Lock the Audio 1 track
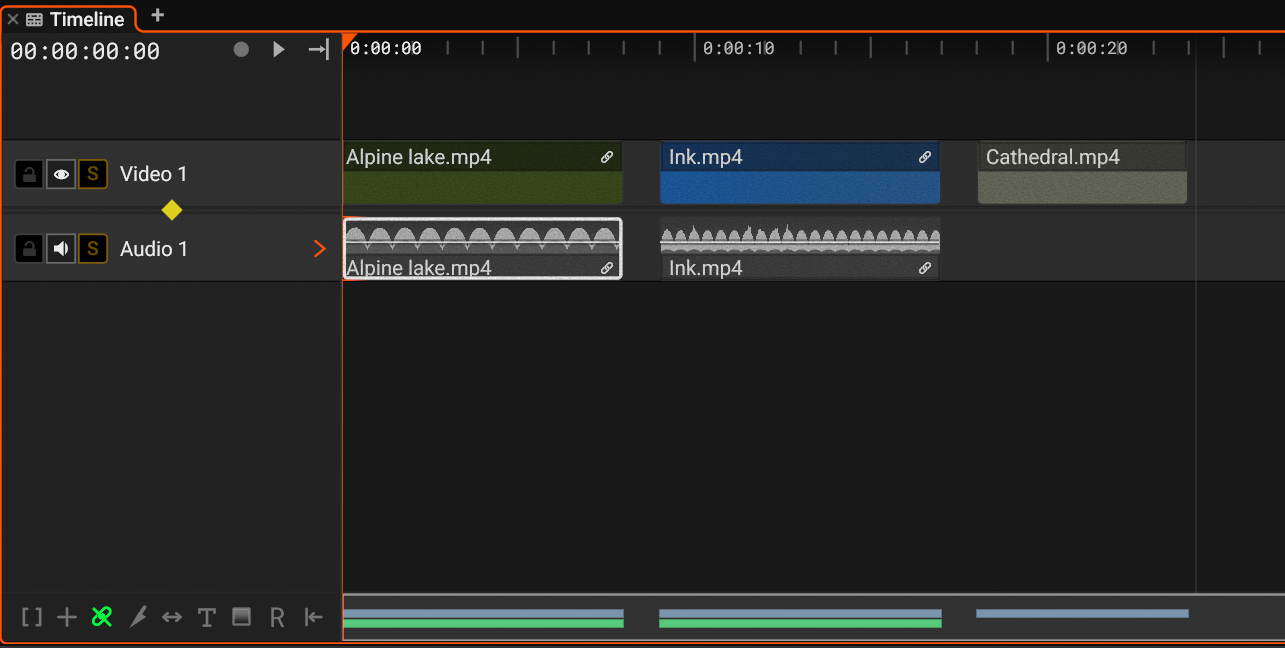Image resolution: width=1285 pixels, height=648 pixels. pyautogui.click(x=30, y=248)
